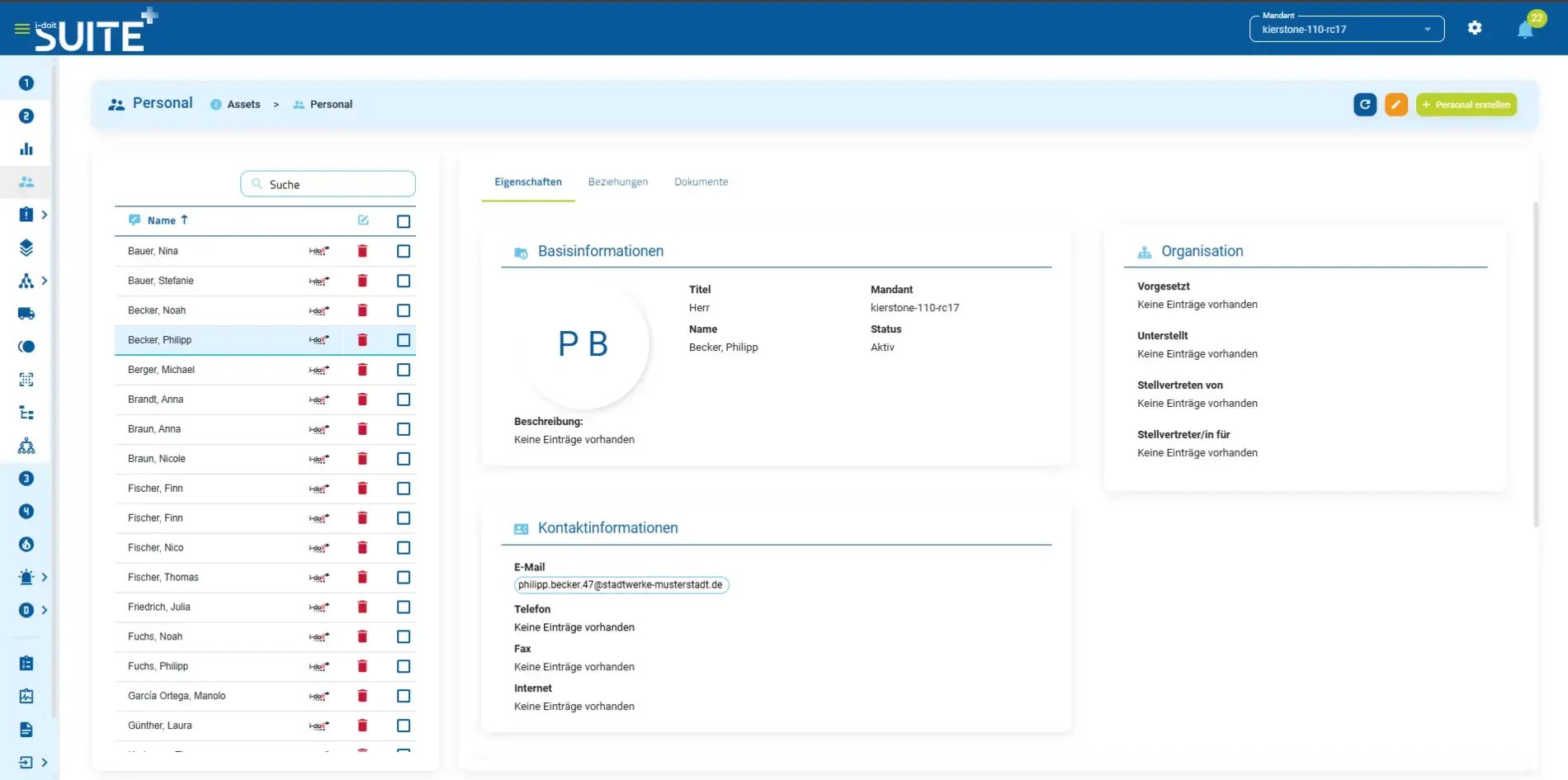Expand the clipboard alert sidebar item chevron
The image size is (1568, 780).
(x=45, y=215)
